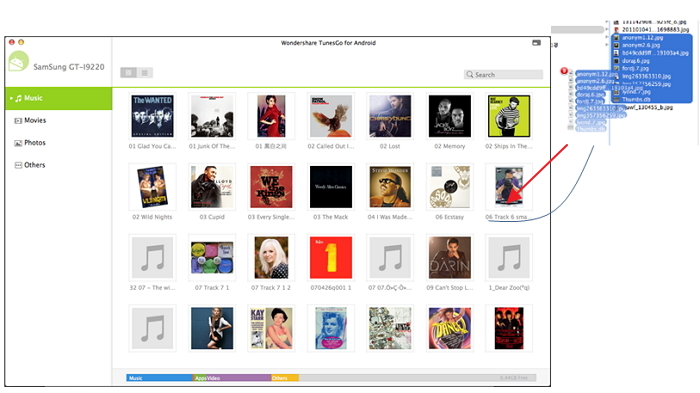Select the Stevie Wonder cover, 04 I Was Made...
The width and height of the screenshot is (700, 393).
[x=390, y=187]
